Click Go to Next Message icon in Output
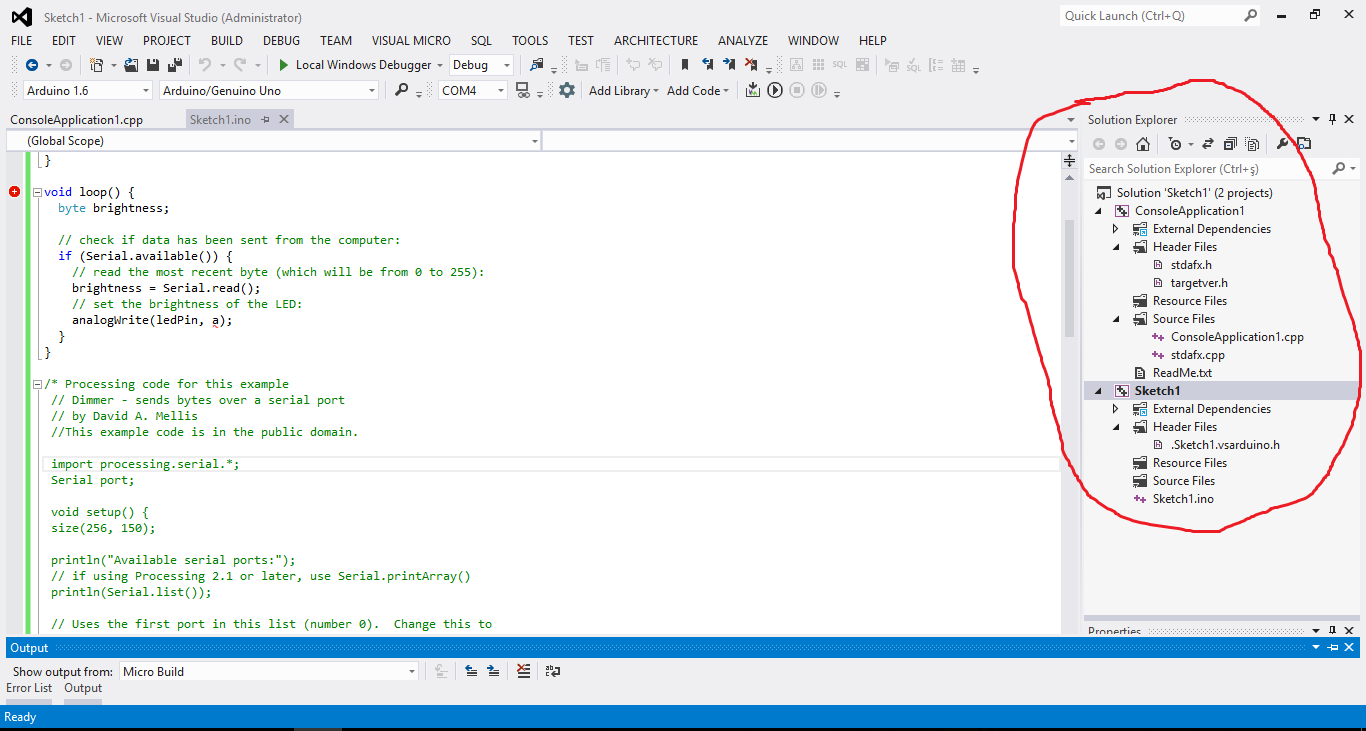The image size is (1366, 731). [x=493, y=671]
